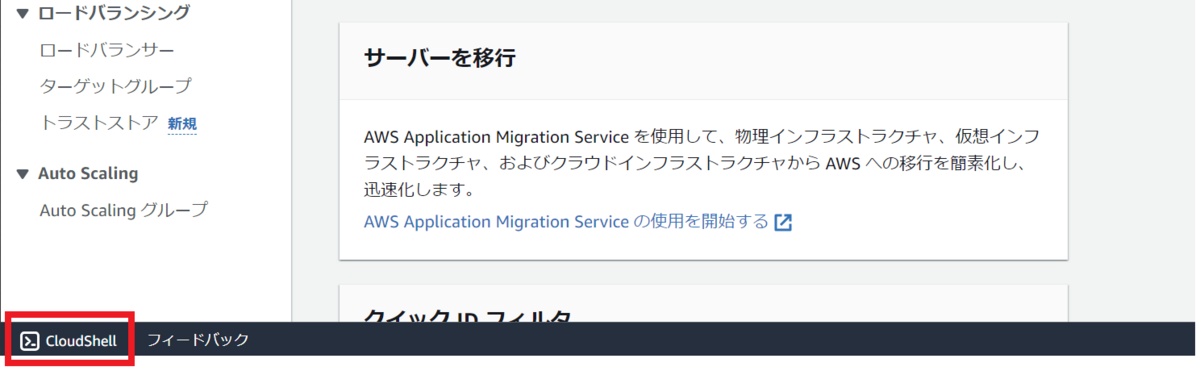Image resolution: width=1200 pixels, height=371 pixels.
Task: Click the 新規 badge next to トラストストア
Action: [x=182, y=124]
